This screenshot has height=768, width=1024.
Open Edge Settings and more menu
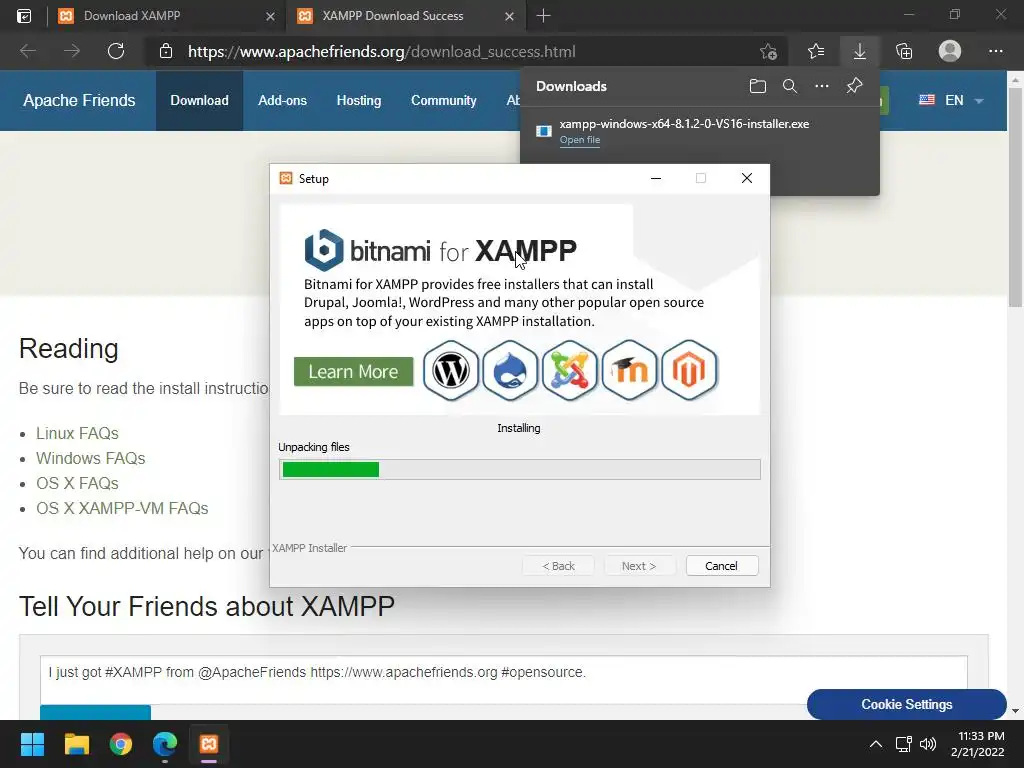(x=995, y=51)
